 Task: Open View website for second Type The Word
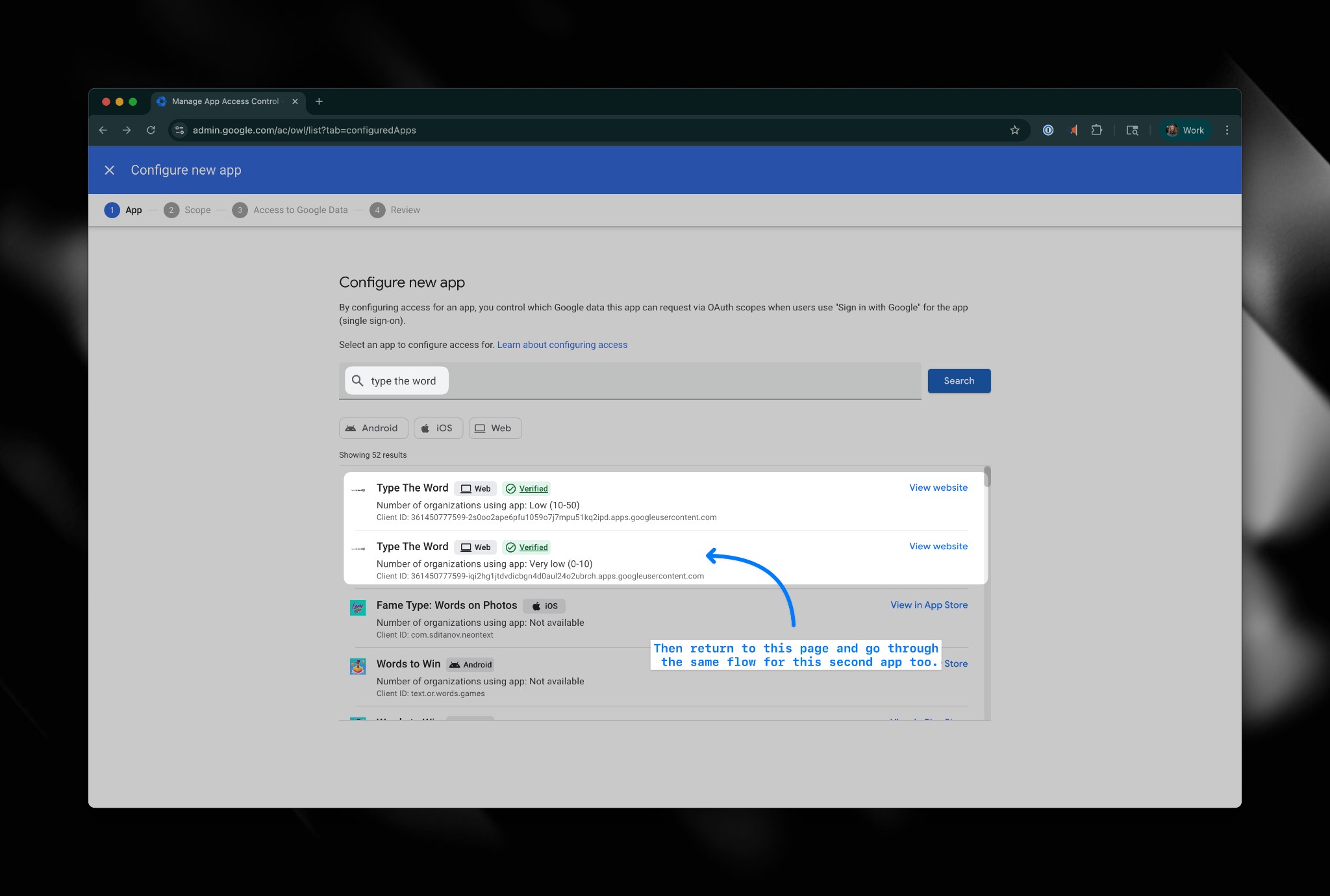click(938, 546)
